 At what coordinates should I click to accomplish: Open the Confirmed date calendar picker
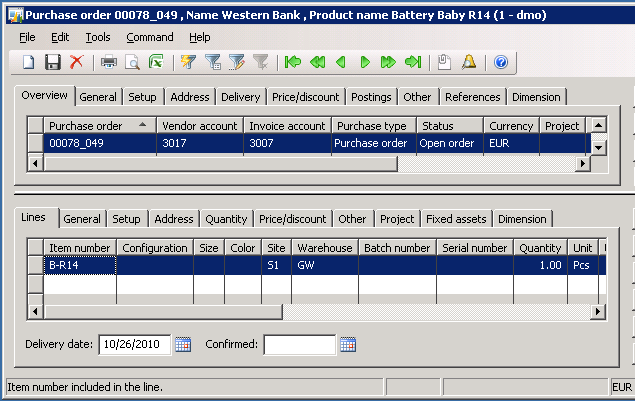click(x=348, y=345)
